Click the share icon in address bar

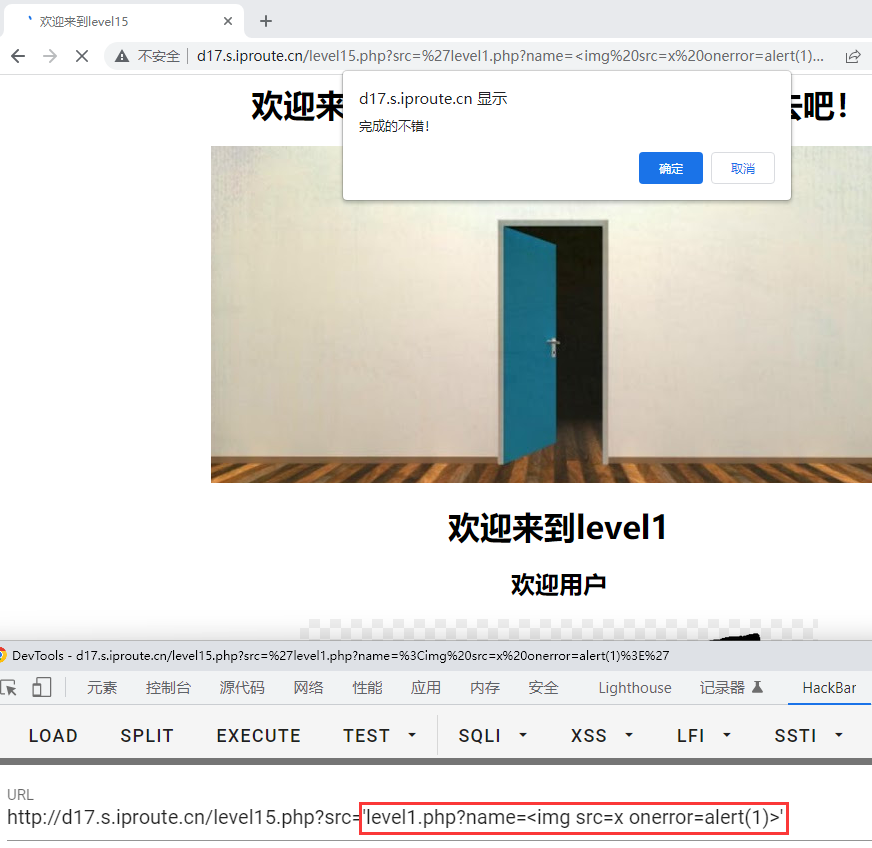[852, 56]
